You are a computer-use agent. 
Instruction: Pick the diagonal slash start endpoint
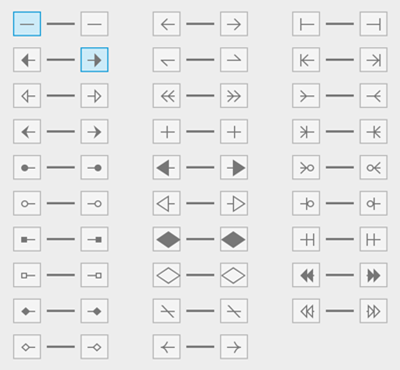click(167, 311)
